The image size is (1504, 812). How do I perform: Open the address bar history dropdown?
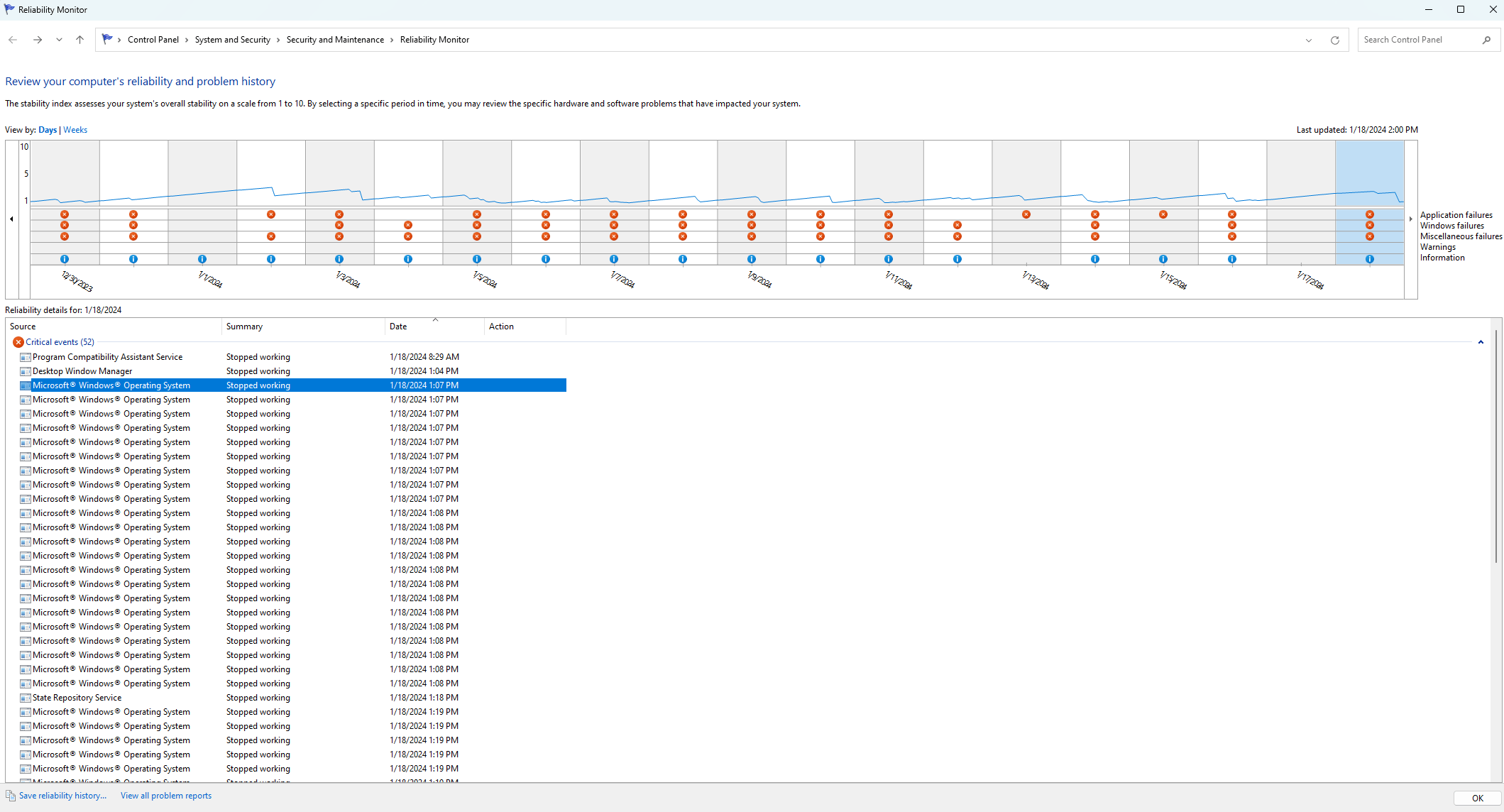pos(1309,40)
